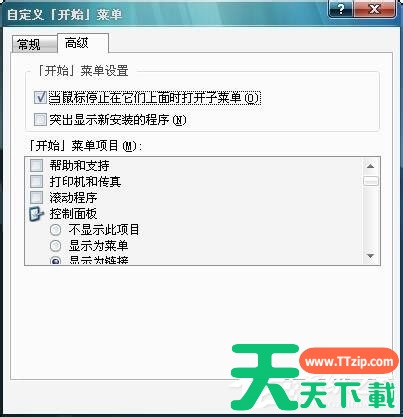Screen dimensions: 403x417
Task: Click the list scrollbar down arrow
Action: (371, 256)
